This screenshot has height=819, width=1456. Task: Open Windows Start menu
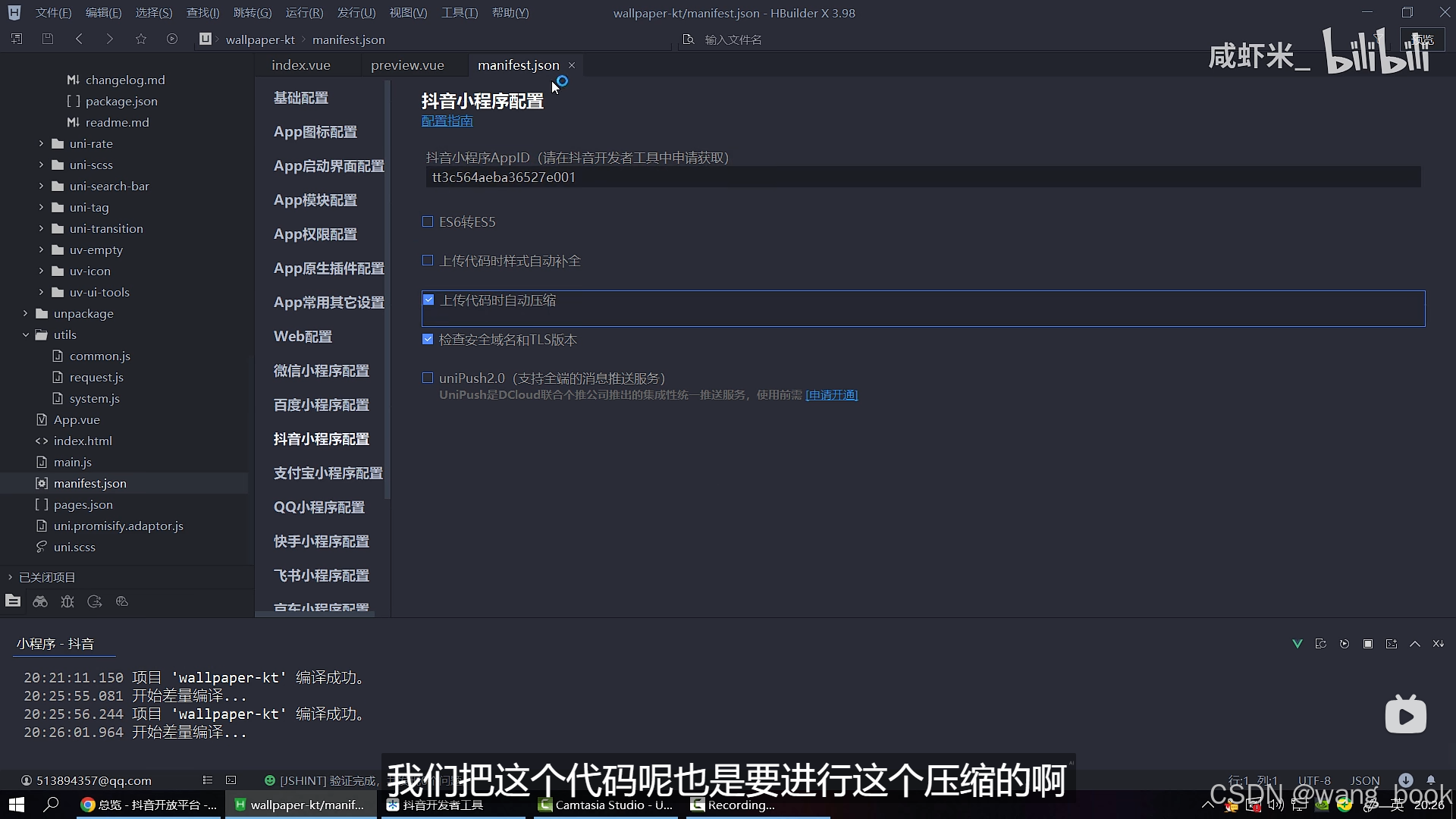[16, 805]
